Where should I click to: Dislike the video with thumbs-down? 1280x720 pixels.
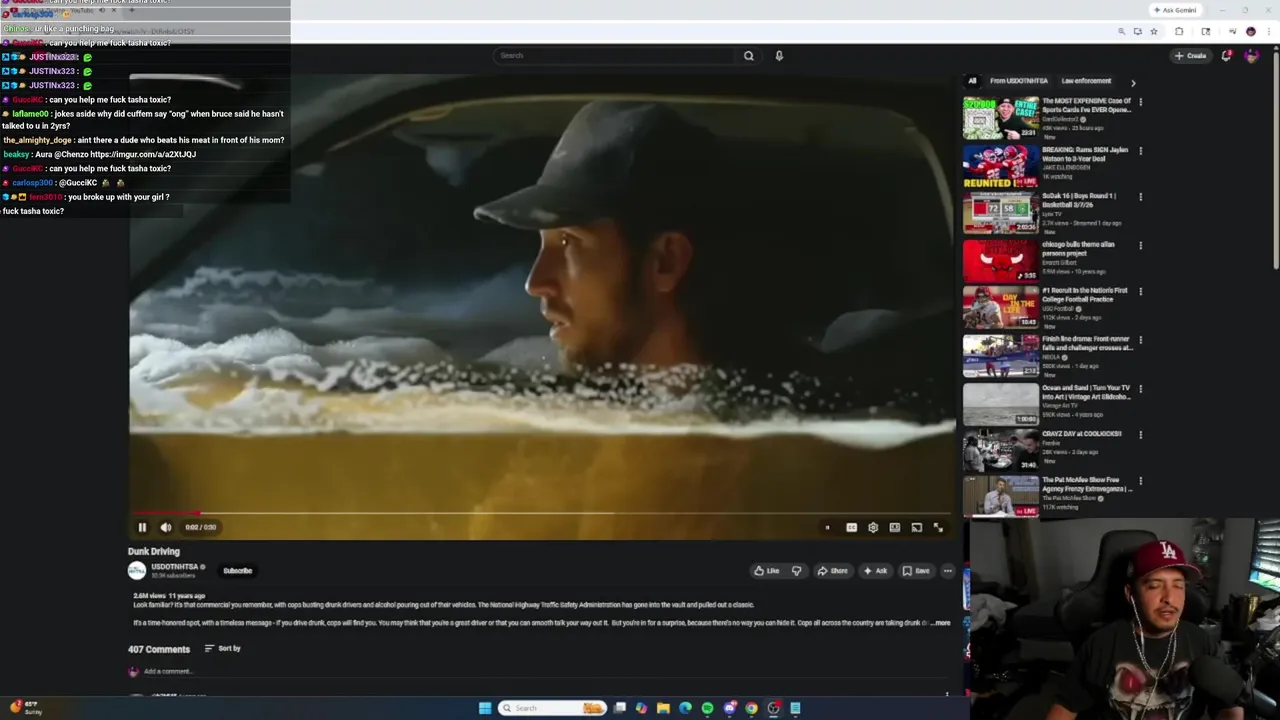pos(796,571)
